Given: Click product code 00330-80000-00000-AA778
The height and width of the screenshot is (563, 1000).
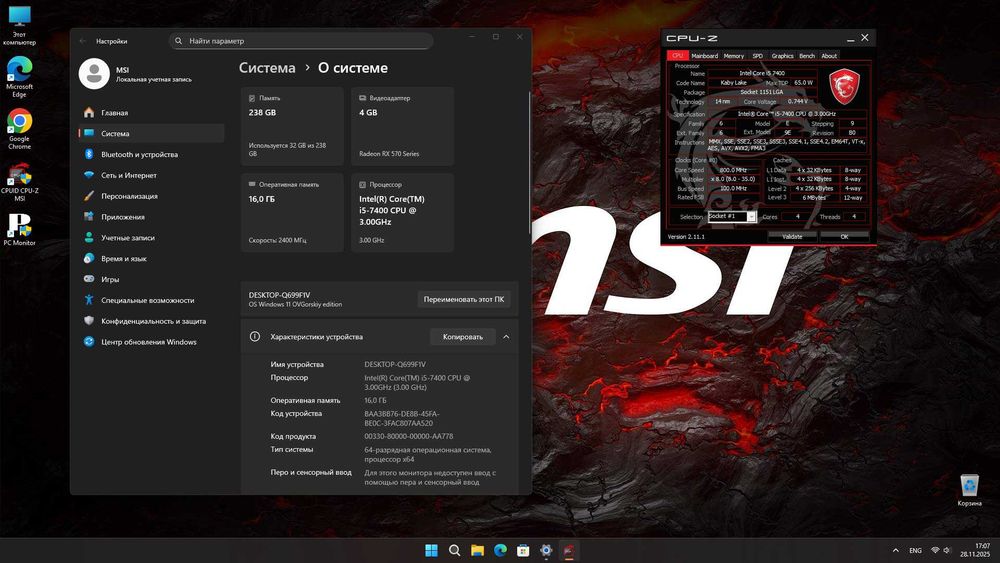Looking at the screenshot, I should point(409,436).
